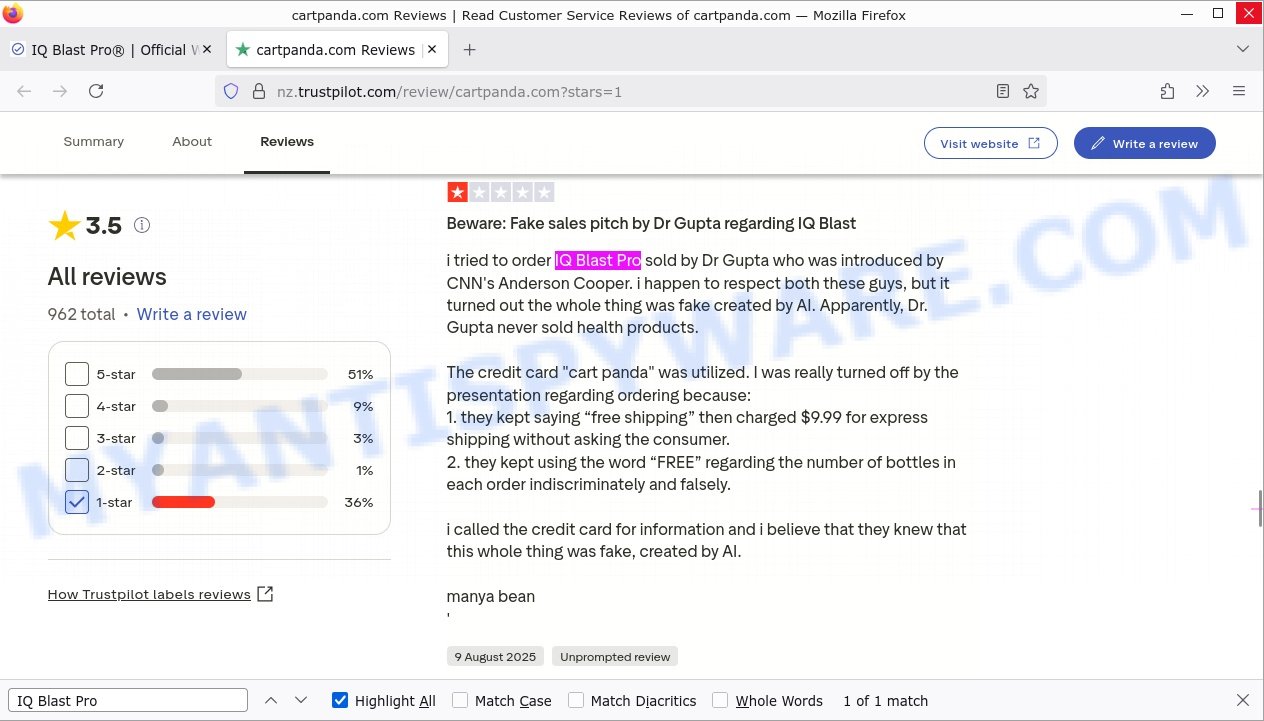Open the tracking protection shield icon
The image size is (1264, 721).
coord(231,91)
